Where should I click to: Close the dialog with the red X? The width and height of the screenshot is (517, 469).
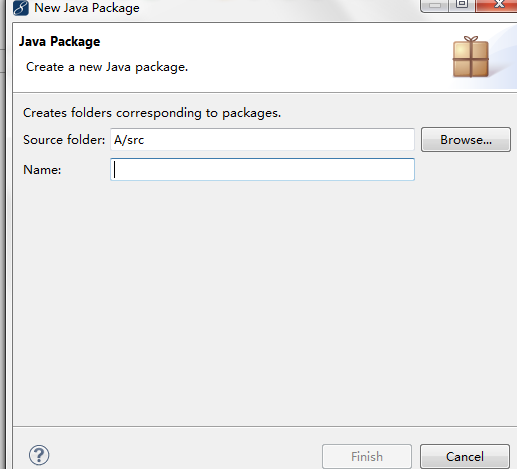click(497, 5)
